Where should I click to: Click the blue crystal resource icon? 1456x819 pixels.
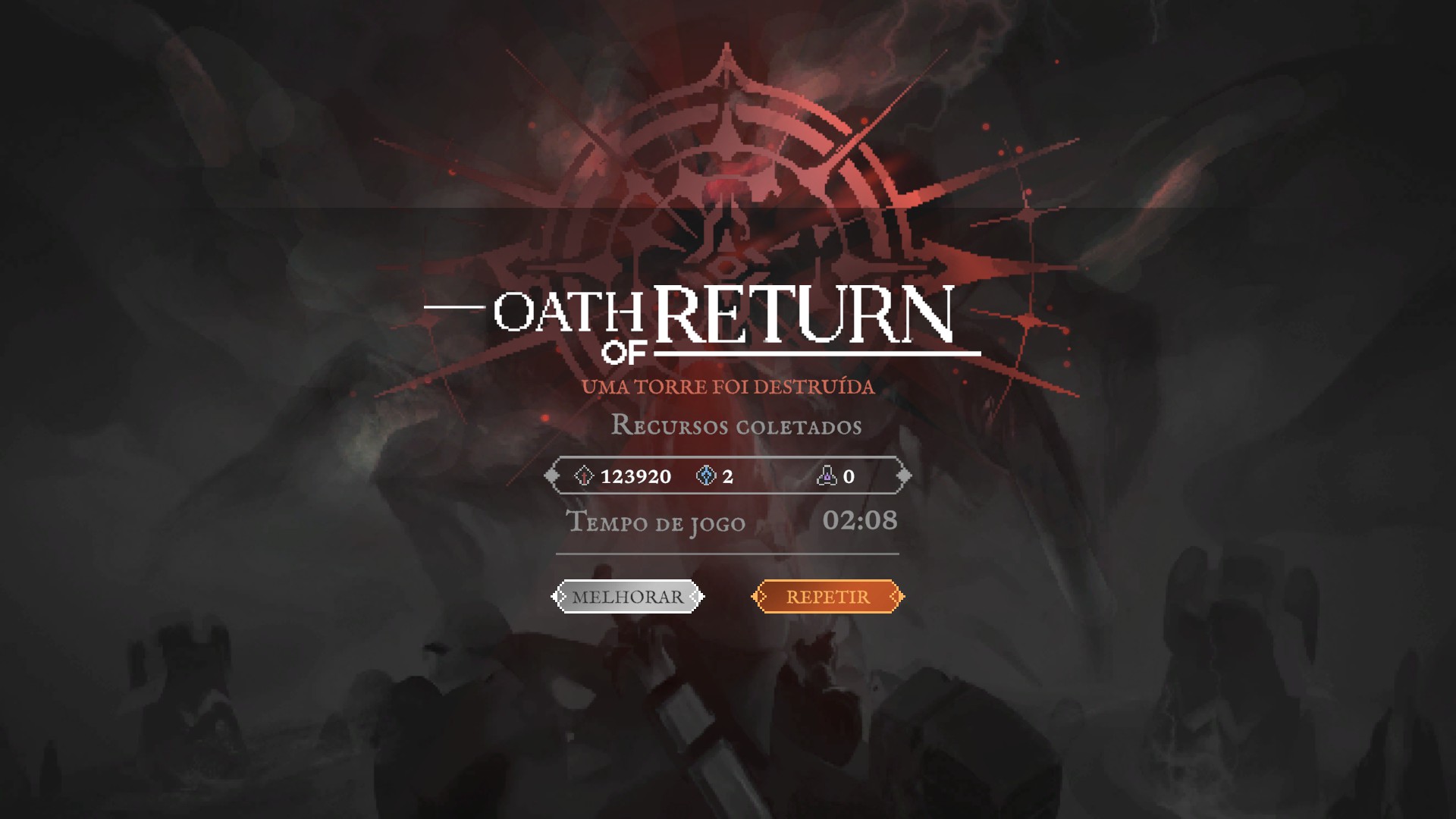706,476
